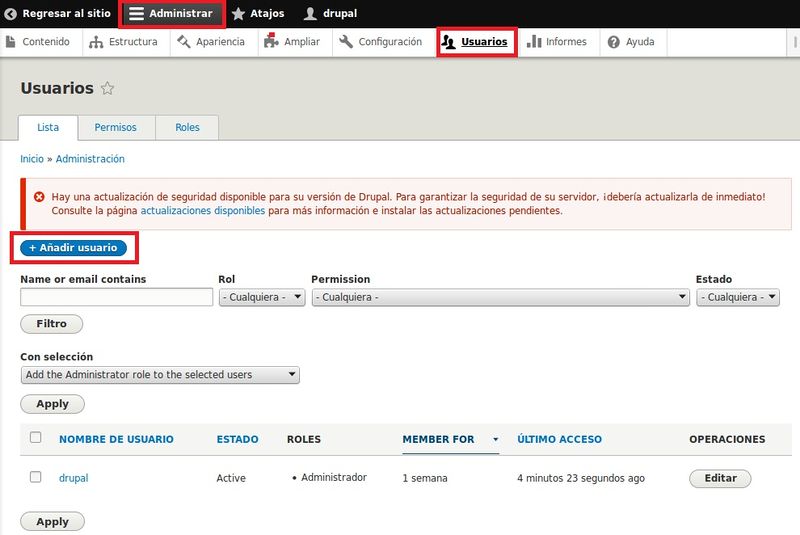800x535 pixels.
Task: Open the Permission filter dropdown
Action: [x=501, y=297]
